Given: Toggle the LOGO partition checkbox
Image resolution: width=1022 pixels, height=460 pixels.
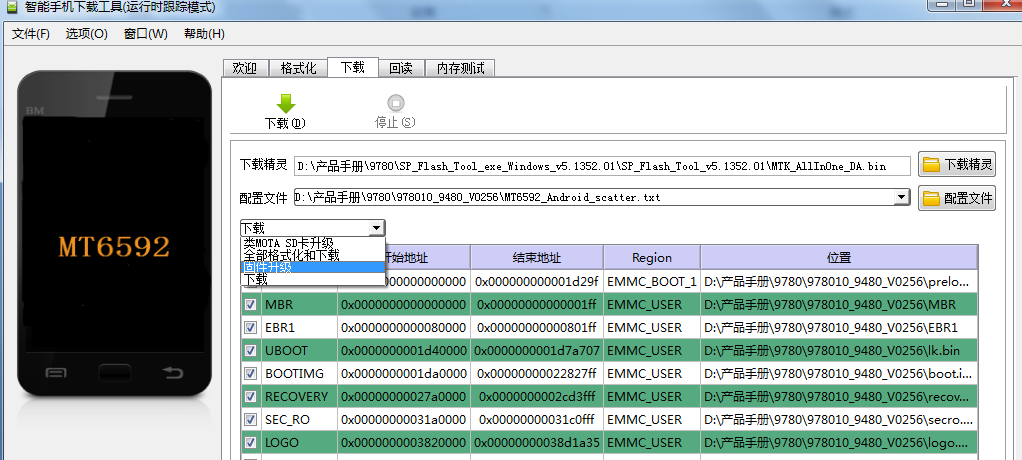Looking at the screenshot, I should (250, 443).
